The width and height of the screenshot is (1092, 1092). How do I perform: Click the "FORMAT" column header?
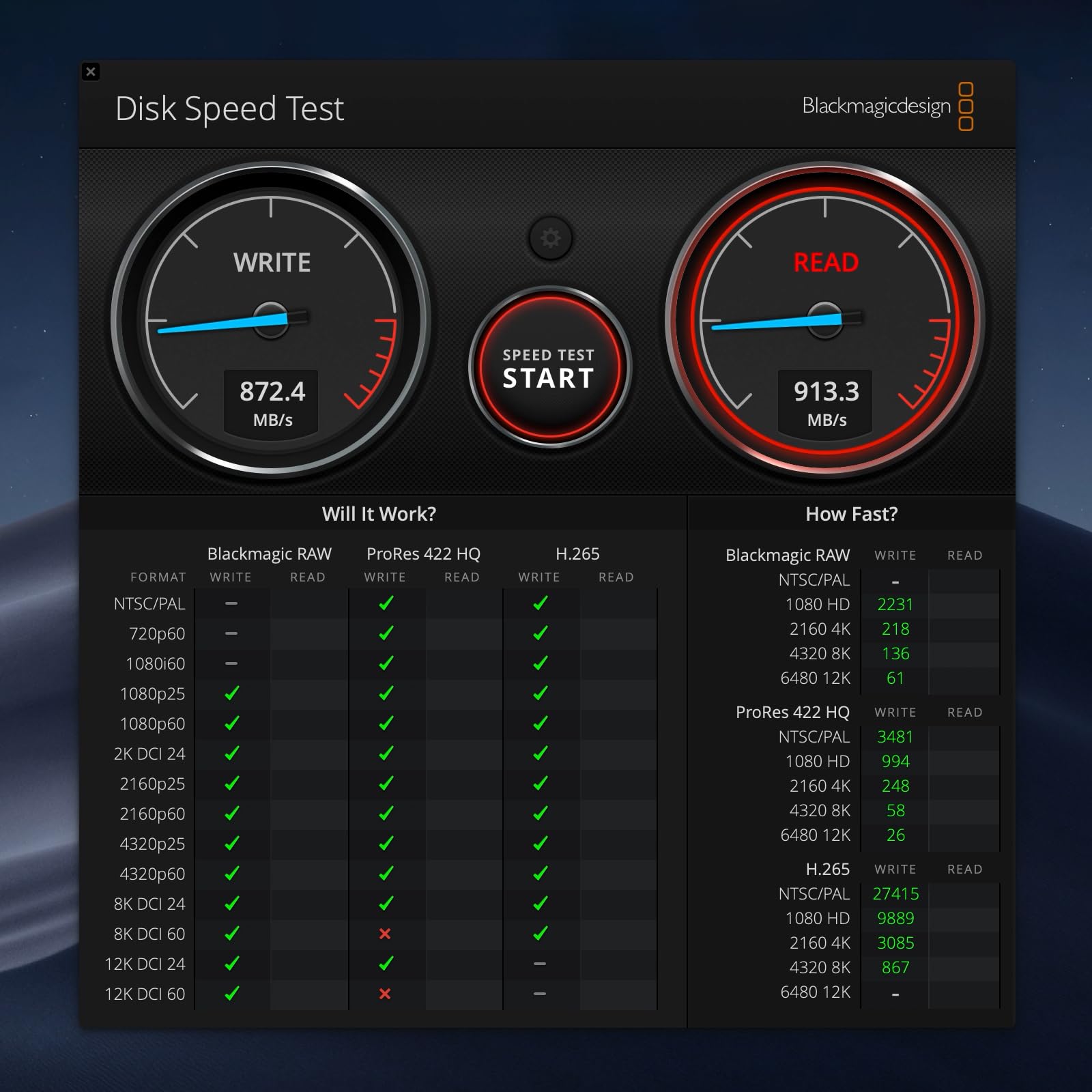(x=158, y=577)
